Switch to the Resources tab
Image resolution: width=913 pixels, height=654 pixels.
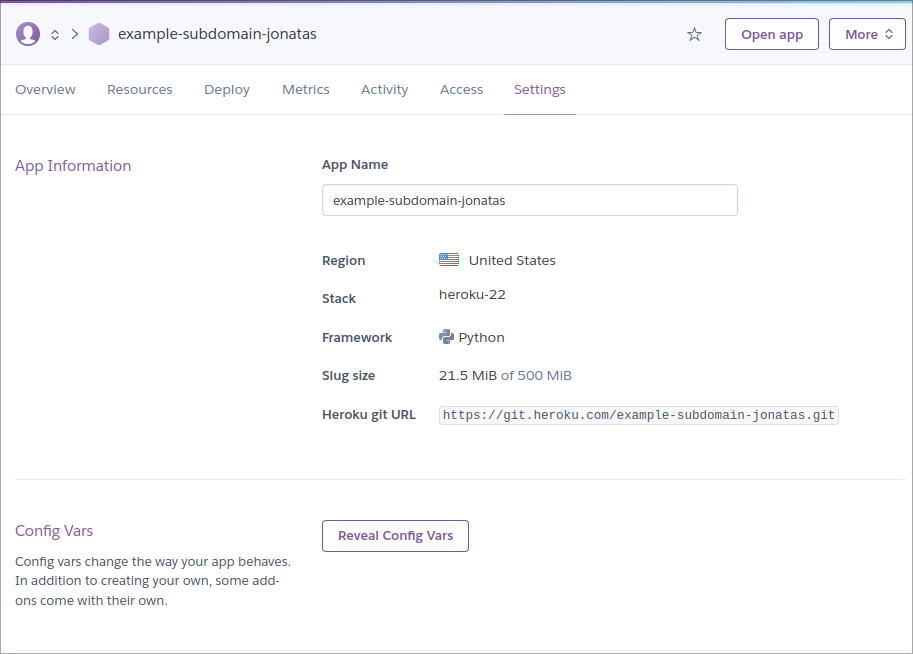point(140,90)
